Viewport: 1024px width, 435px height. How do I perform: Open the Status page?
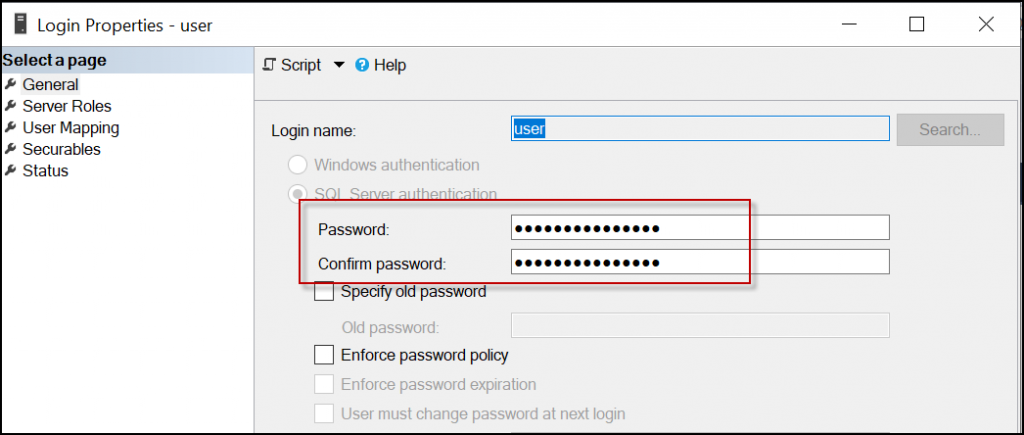45,170
